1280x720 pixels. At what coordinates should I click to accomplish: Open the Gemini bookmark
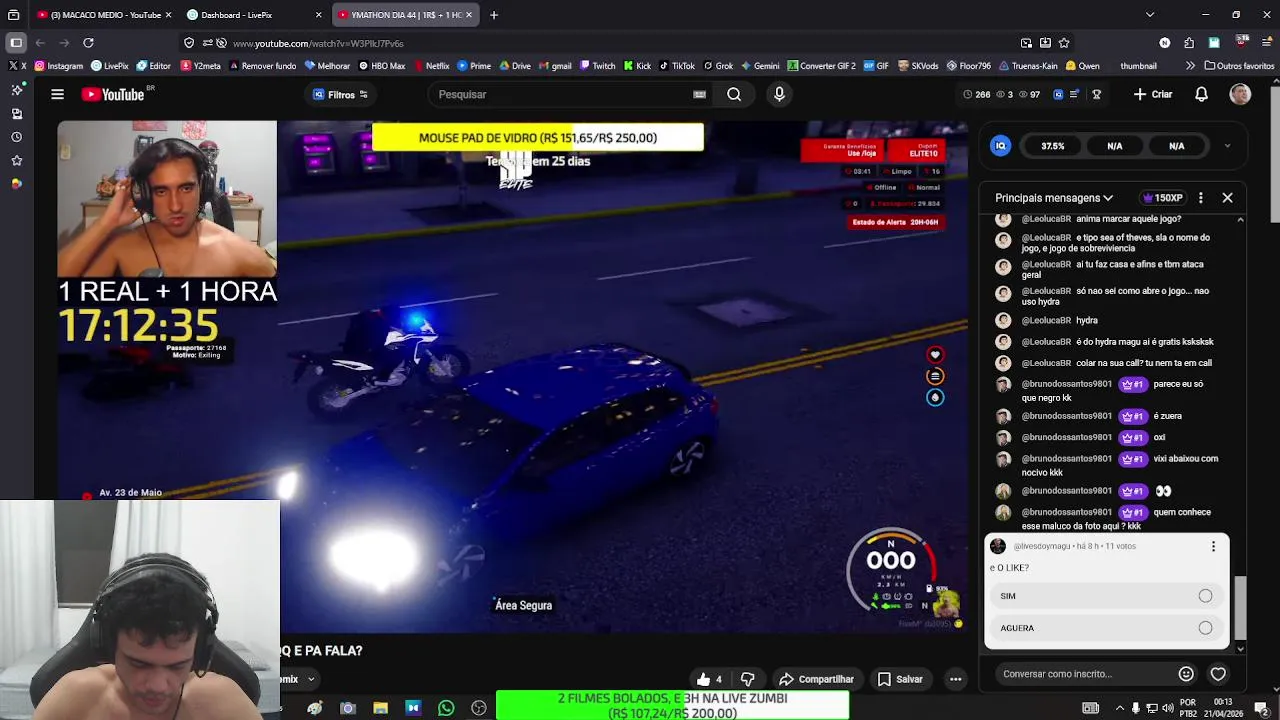pos(759,66)
